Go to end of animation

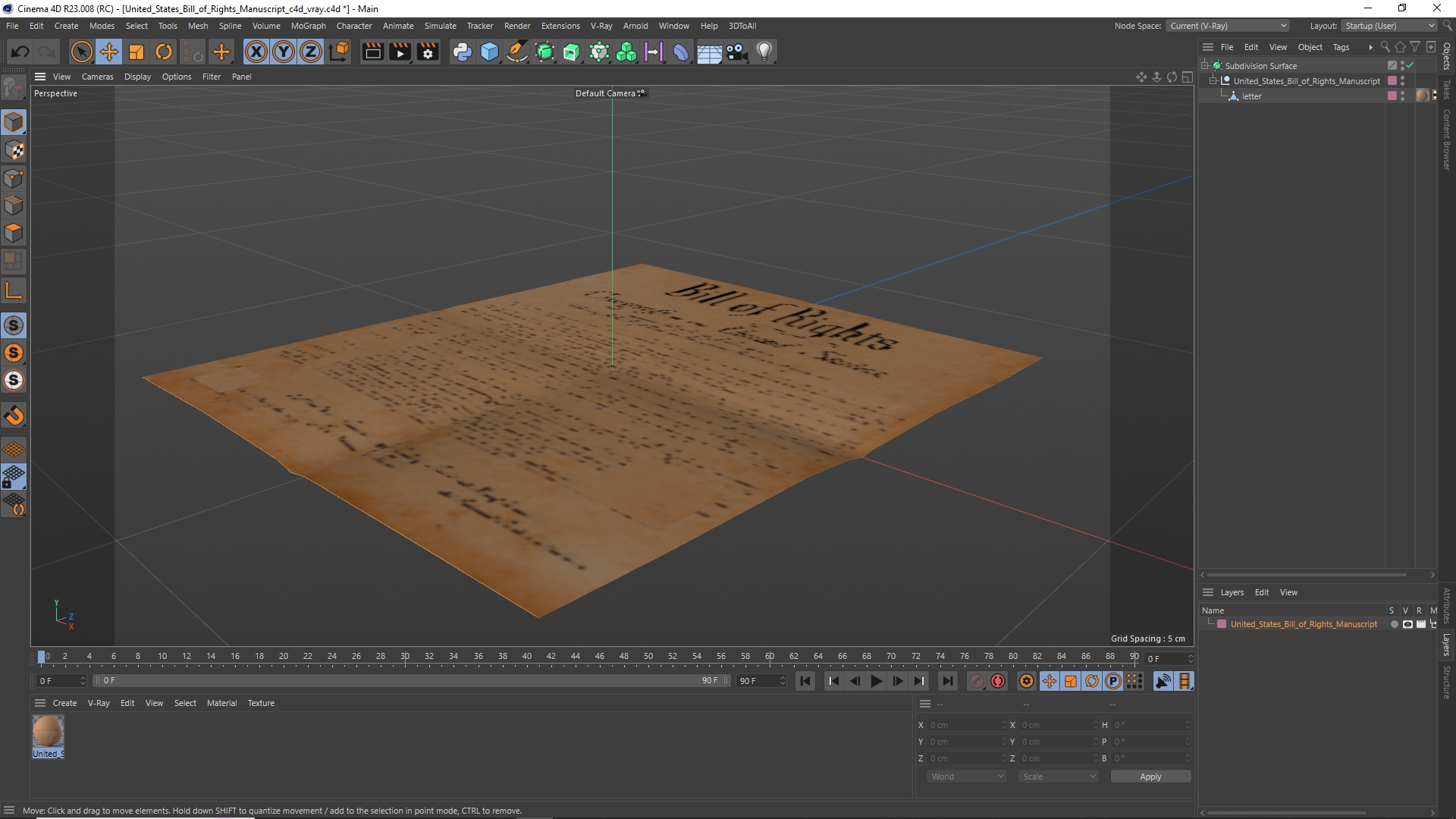click(947, 681)
